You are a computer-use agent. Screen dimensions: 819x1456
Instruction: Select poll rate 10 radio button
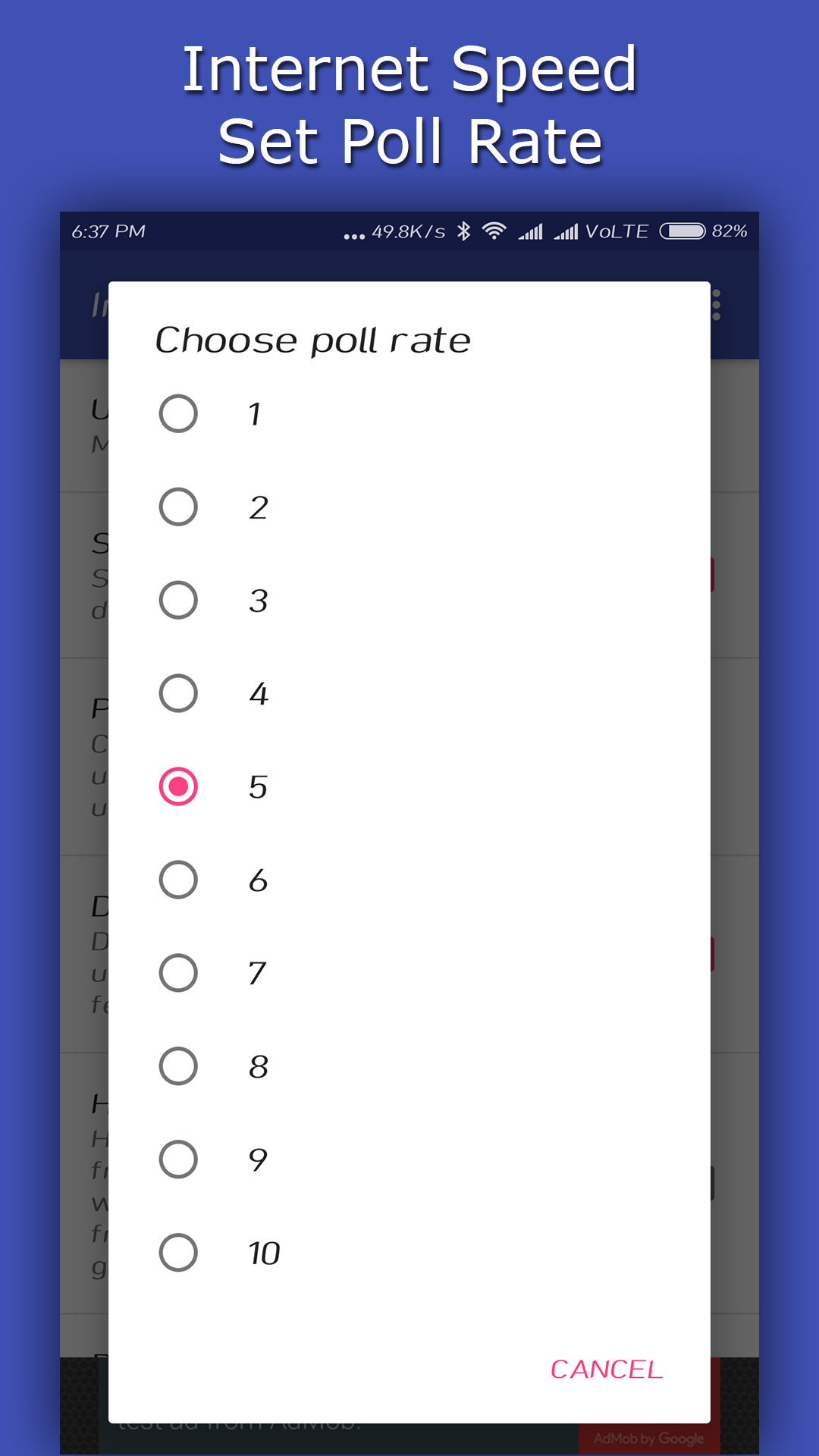pyautogui.click(x=178, y=1253)
